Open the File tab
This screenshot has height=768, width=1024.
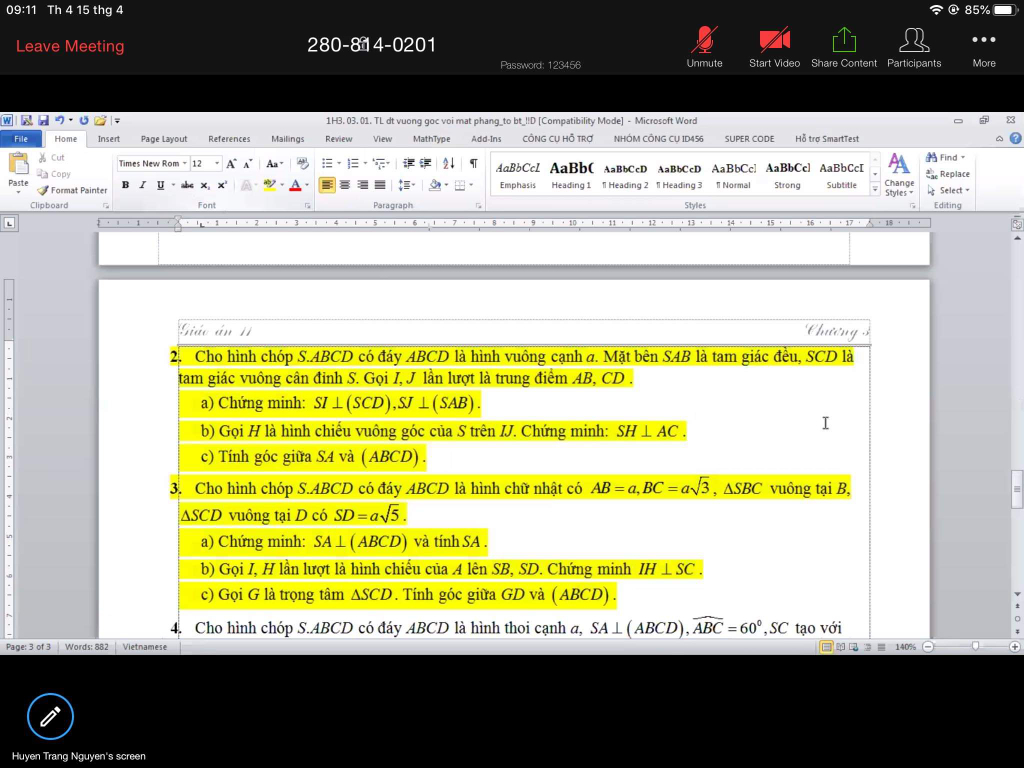pos(21,138)
